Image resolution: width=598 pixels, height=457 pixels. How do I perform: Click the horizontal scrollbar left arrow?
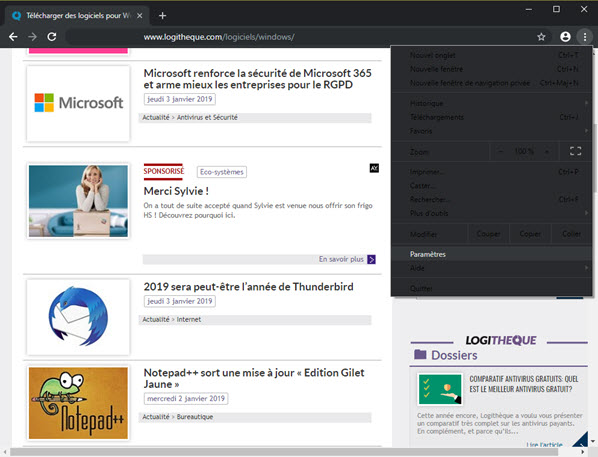(5, 452)
